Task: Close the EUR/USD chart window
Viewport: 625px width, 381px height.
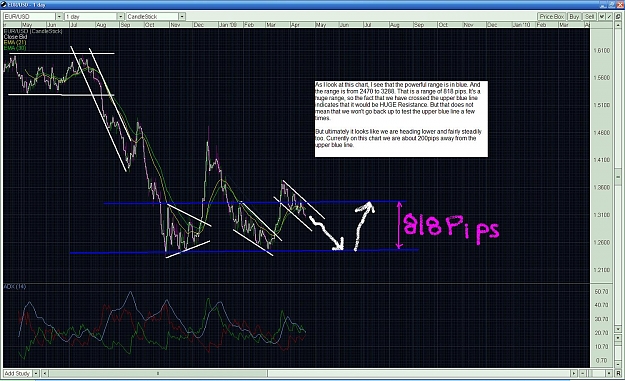Action: point(620,5)
